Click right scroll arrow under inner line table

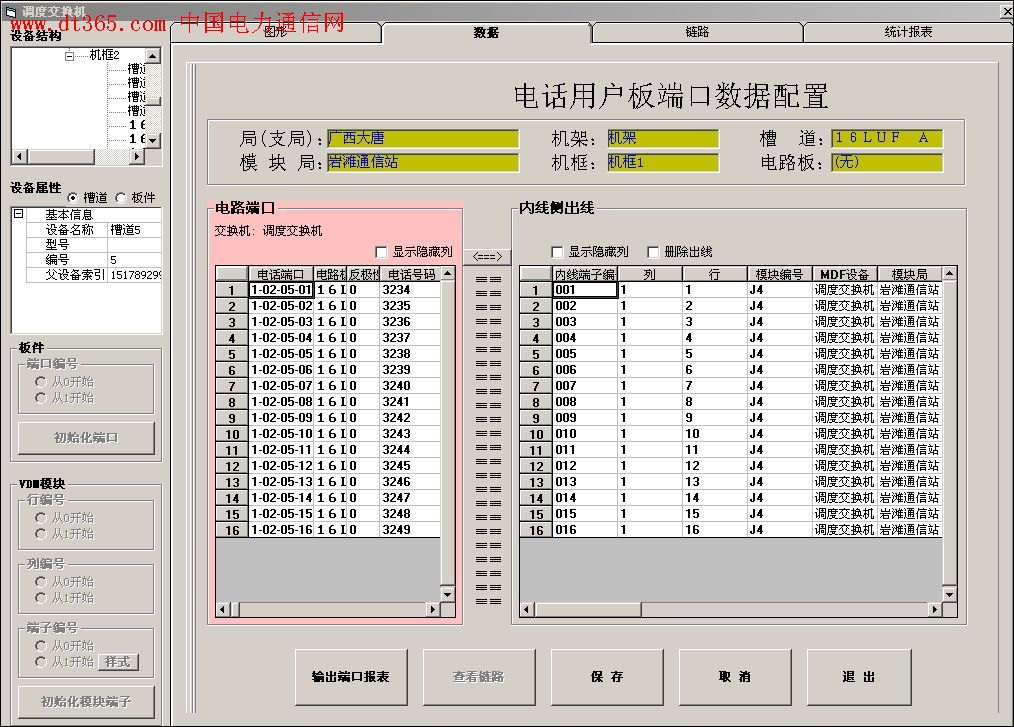point(935,609)
